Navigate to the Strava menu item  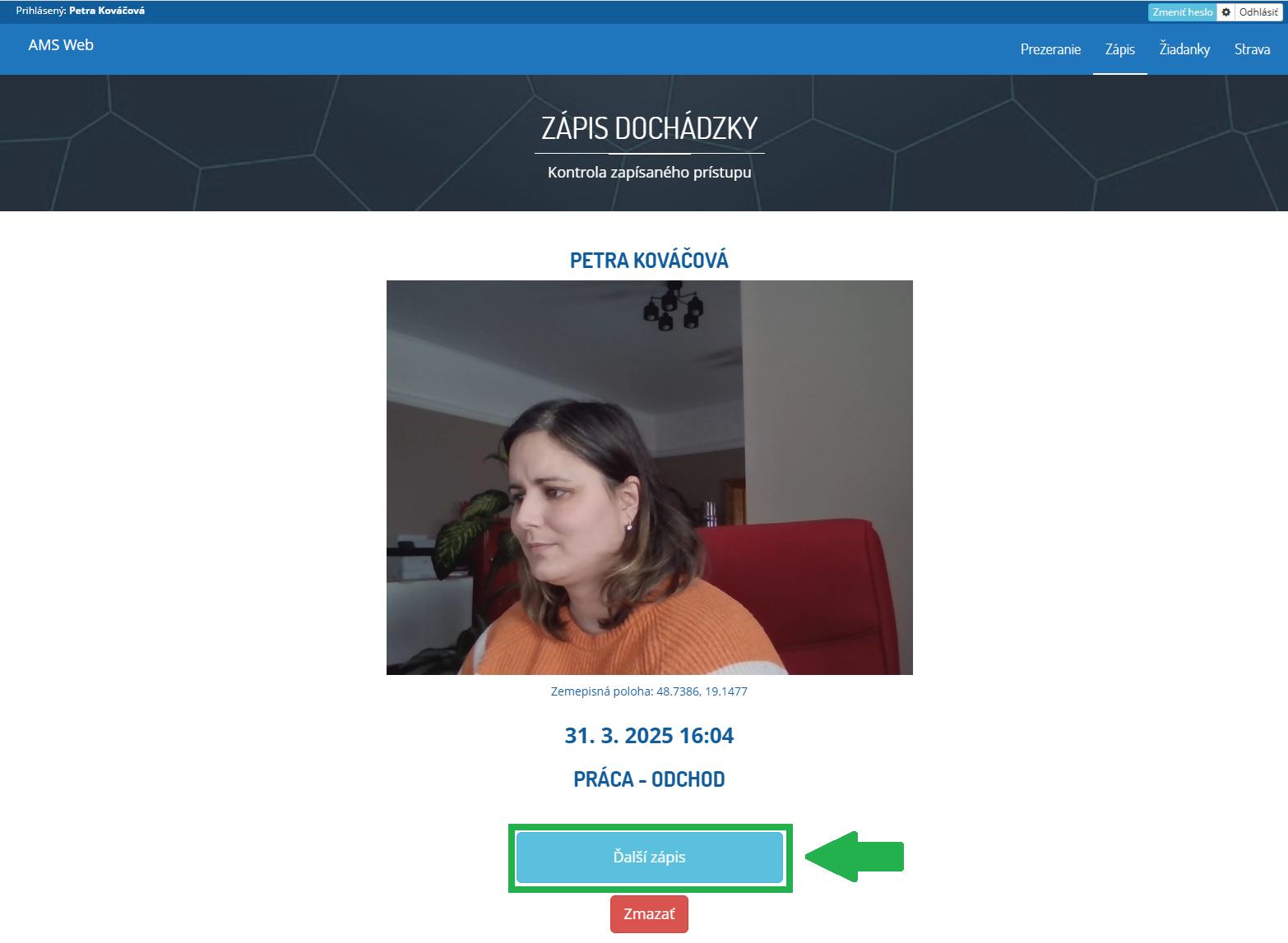[1251, 49]
